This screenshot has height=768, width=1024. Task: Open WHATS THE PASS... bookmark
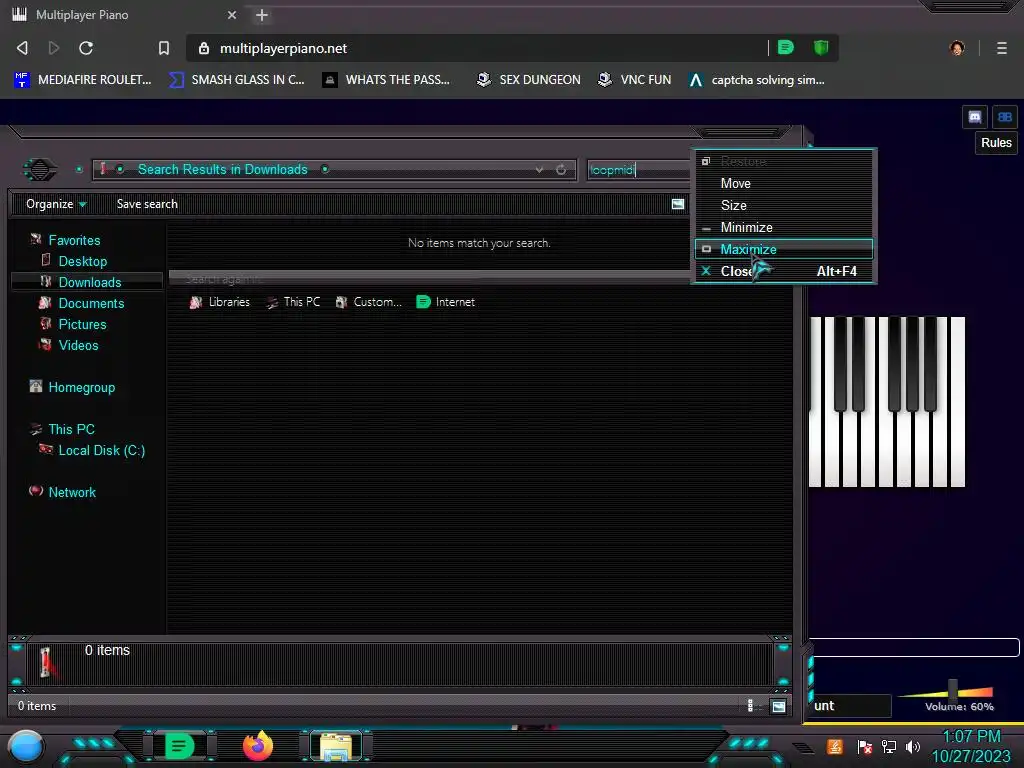pos(387,80)
